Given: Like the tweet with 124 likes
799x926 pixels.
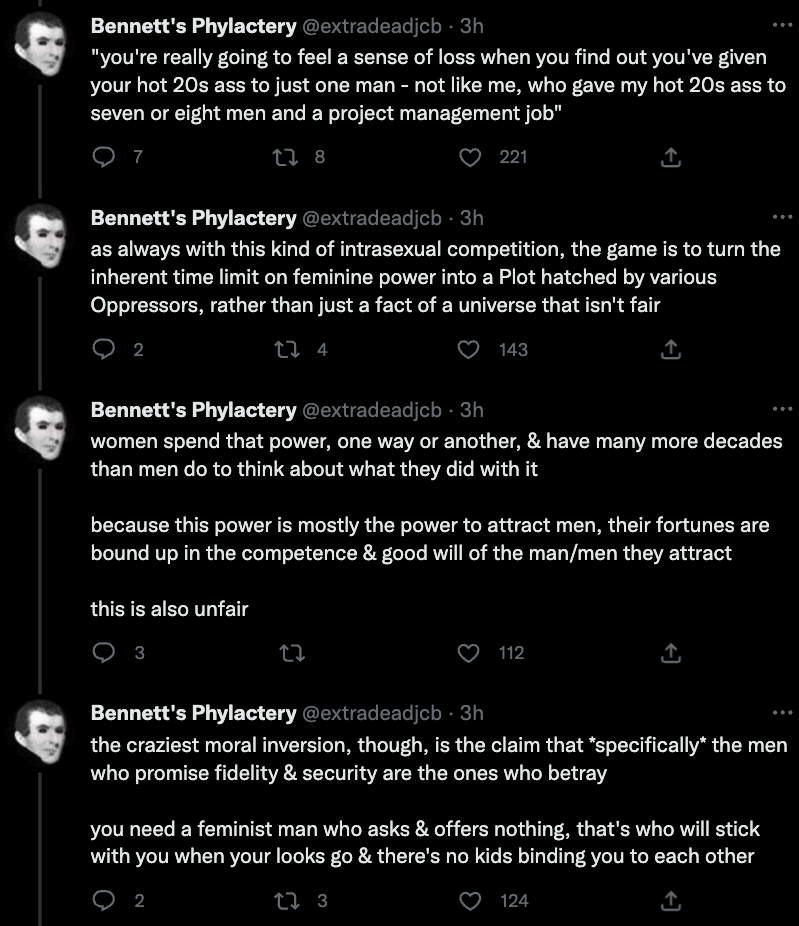Looking at the screenshot, I should (470, 901).
